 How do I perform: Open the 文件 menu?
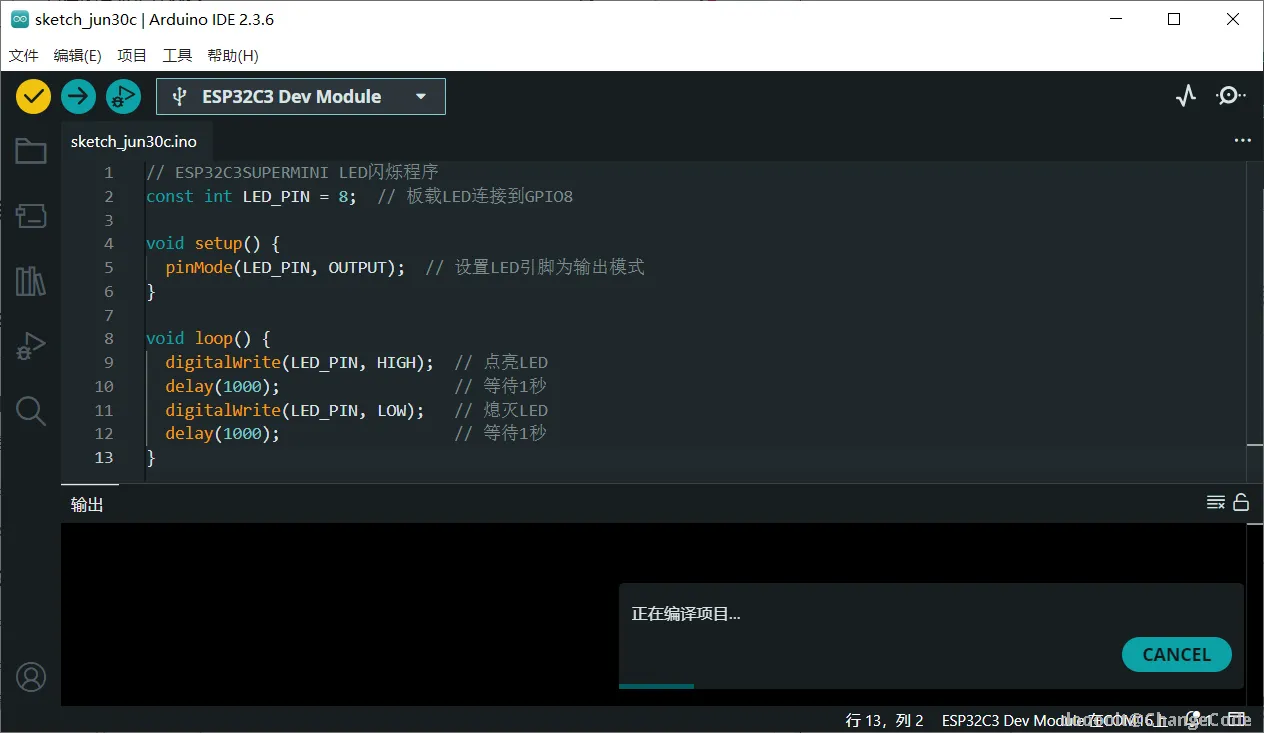pyautogui.click(x=24, y=56)
